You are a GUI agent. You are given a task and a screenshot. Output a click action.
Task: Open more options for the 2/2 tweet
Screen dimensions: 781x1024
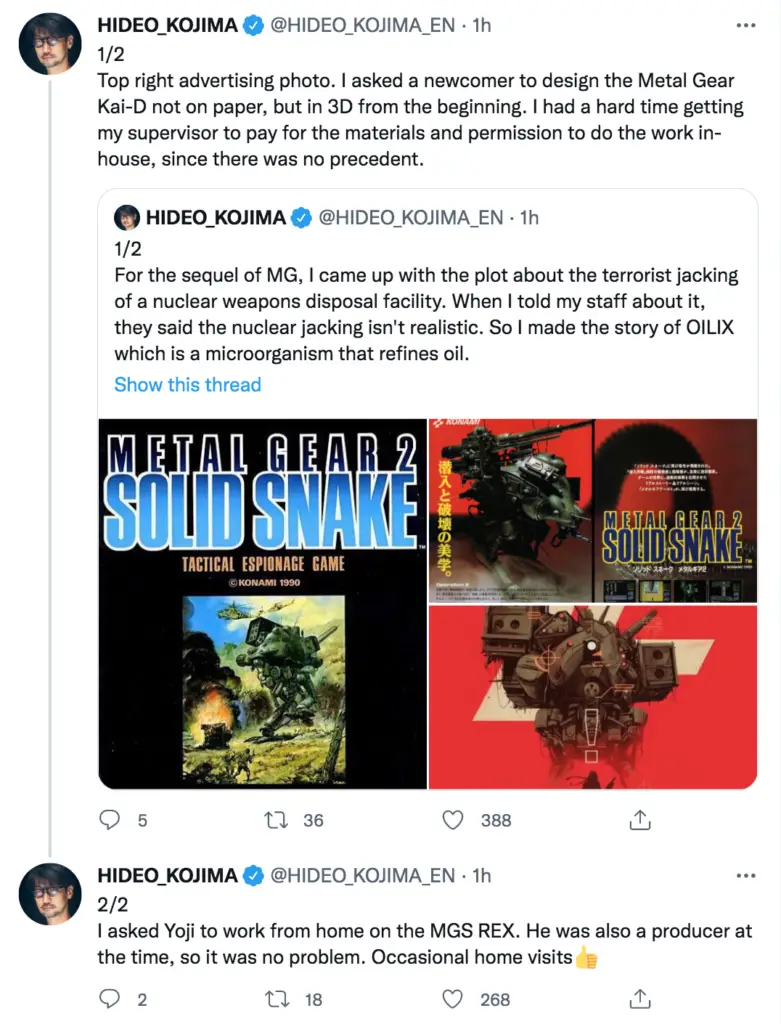coord(745,876)
